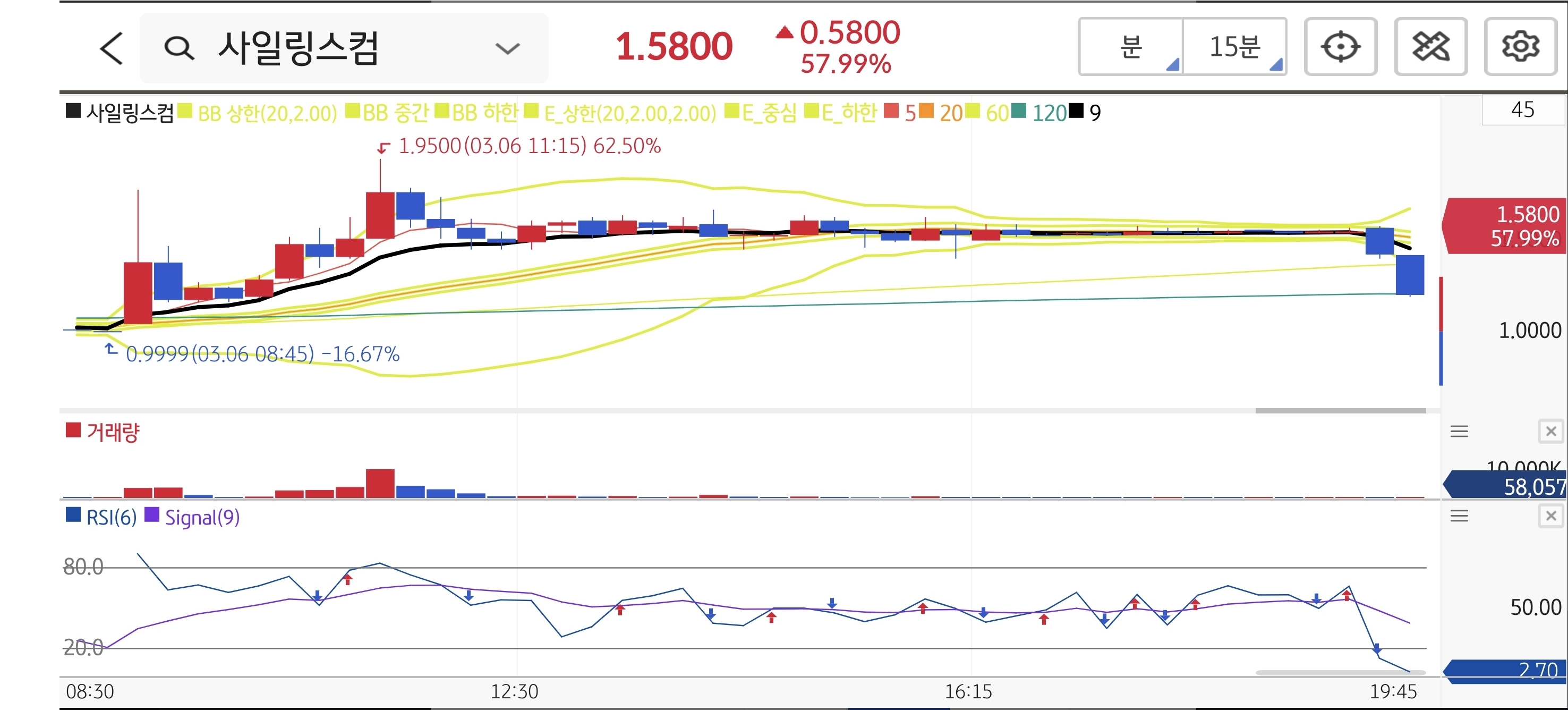This screenshot has width=1568, height=710.
Task: Open the 15분 interval dropdown
Action: (x=1235, y=47)
